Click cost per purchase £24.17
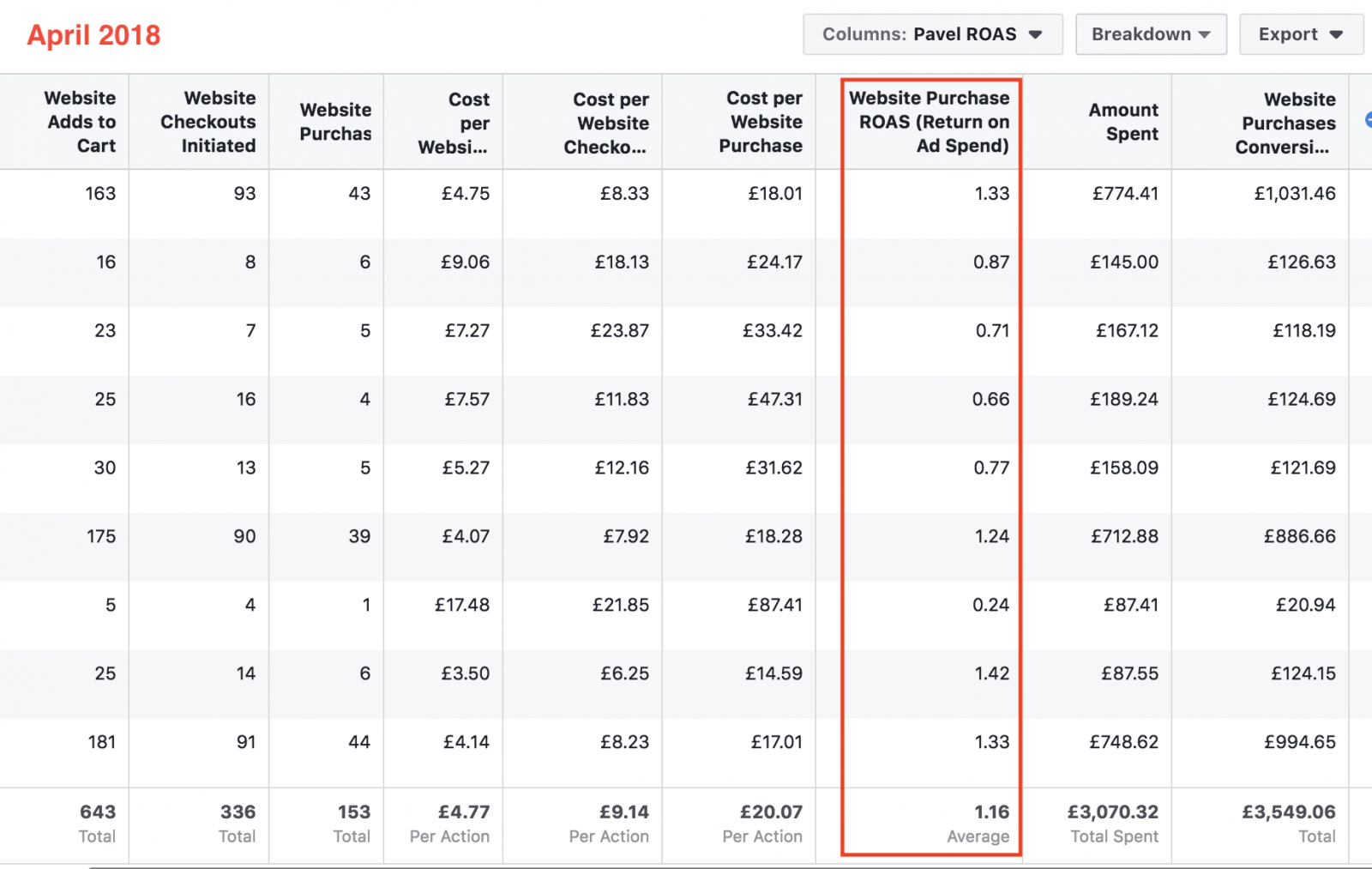 tap(774, 263)
